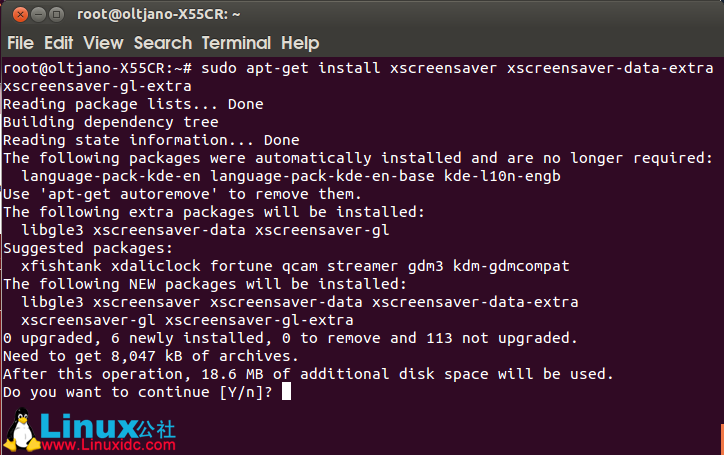724x455 pixels.
Task: Open the View menu
Action: pos(103,43)
